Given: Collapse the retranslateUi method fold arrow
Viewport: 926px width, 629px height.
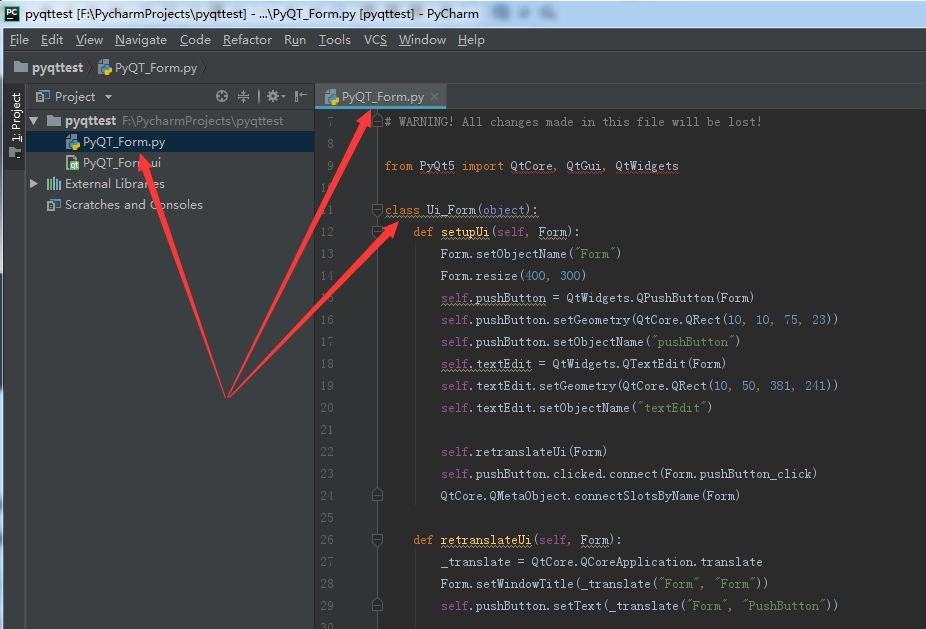Looking at the screenshot, I should (x=377, y=539).
